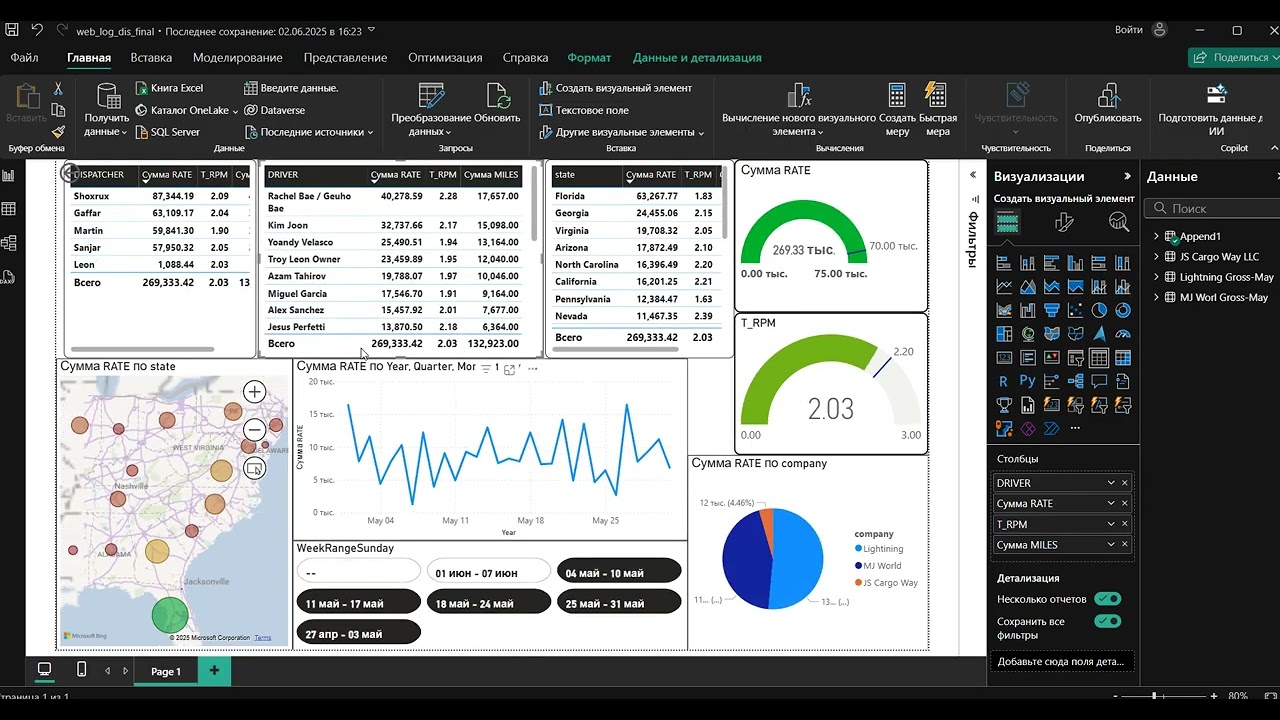Switch to Table view in left sidebar
The height and width of the screenshot is (720, 1280).
[x=9, y=209]
